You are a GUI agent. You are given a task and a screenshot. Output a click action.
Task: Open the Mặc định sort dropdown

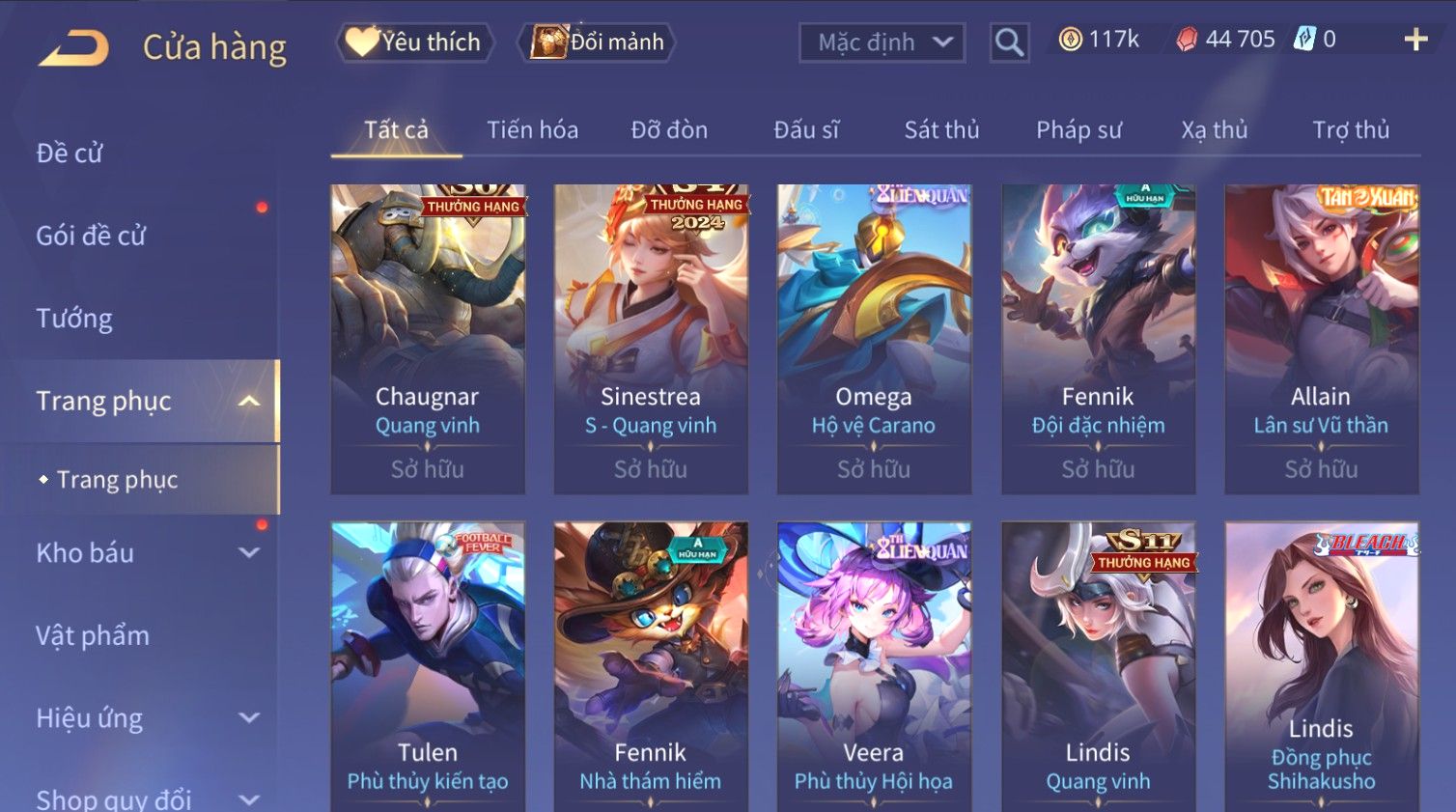coord(882,42)
